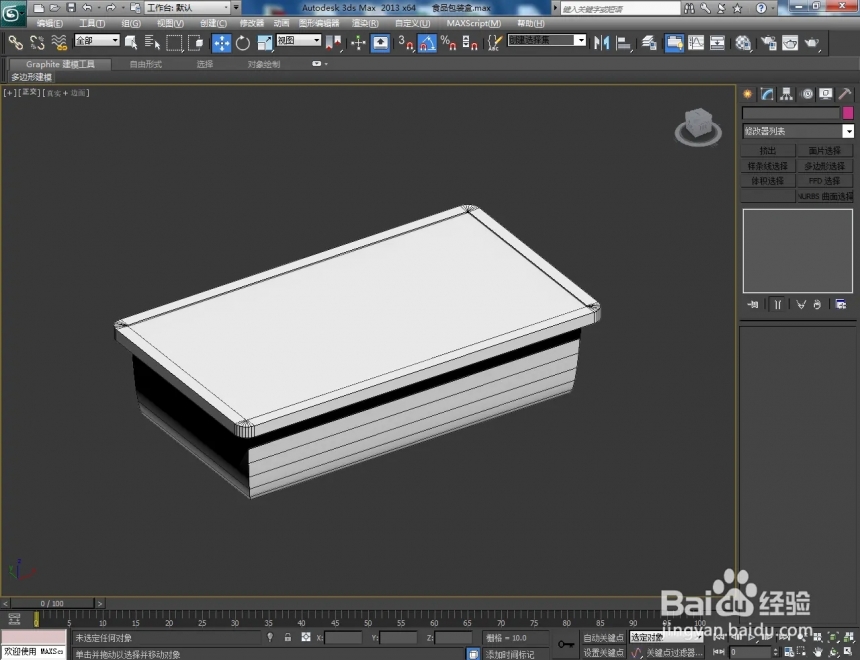Image resolution: width=860 pixels, height=660 pixels.
Task: Open Rendered Frame Window
Action: [x=790, y=43]
